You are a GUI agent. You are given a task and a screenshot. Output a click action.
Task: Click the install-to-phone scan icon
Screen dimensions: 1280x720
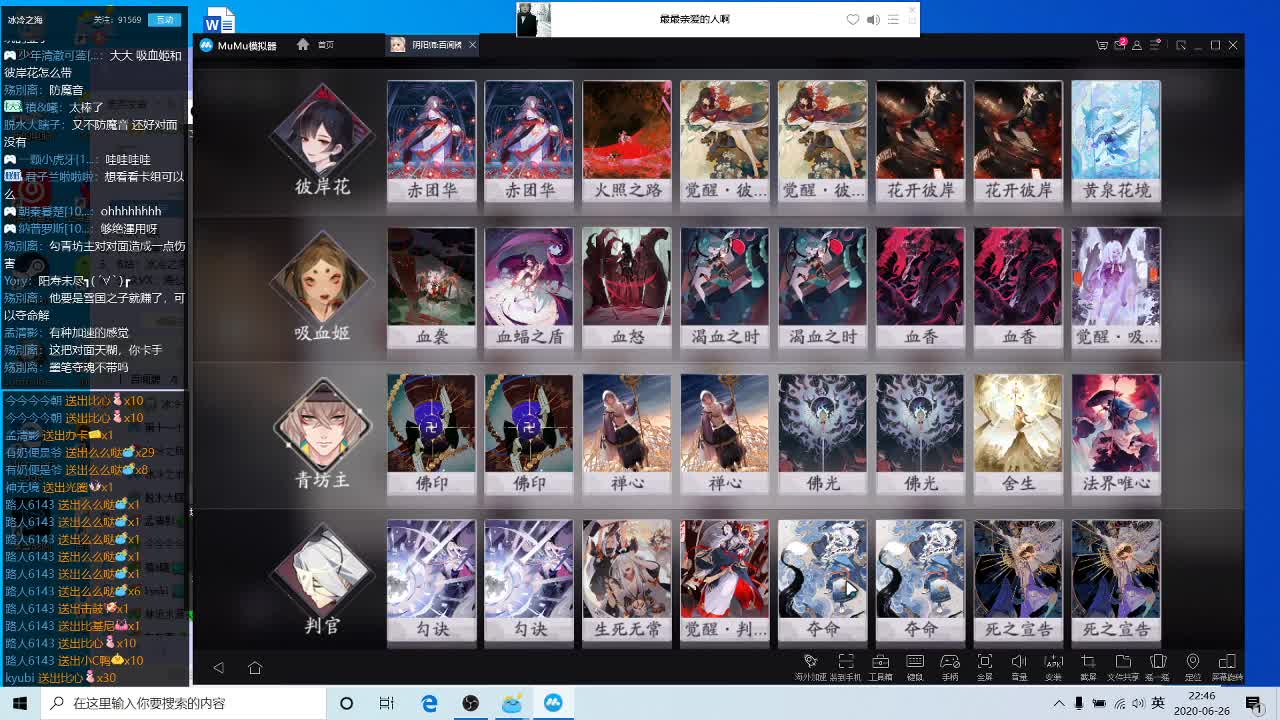click(x=845, y=666)
